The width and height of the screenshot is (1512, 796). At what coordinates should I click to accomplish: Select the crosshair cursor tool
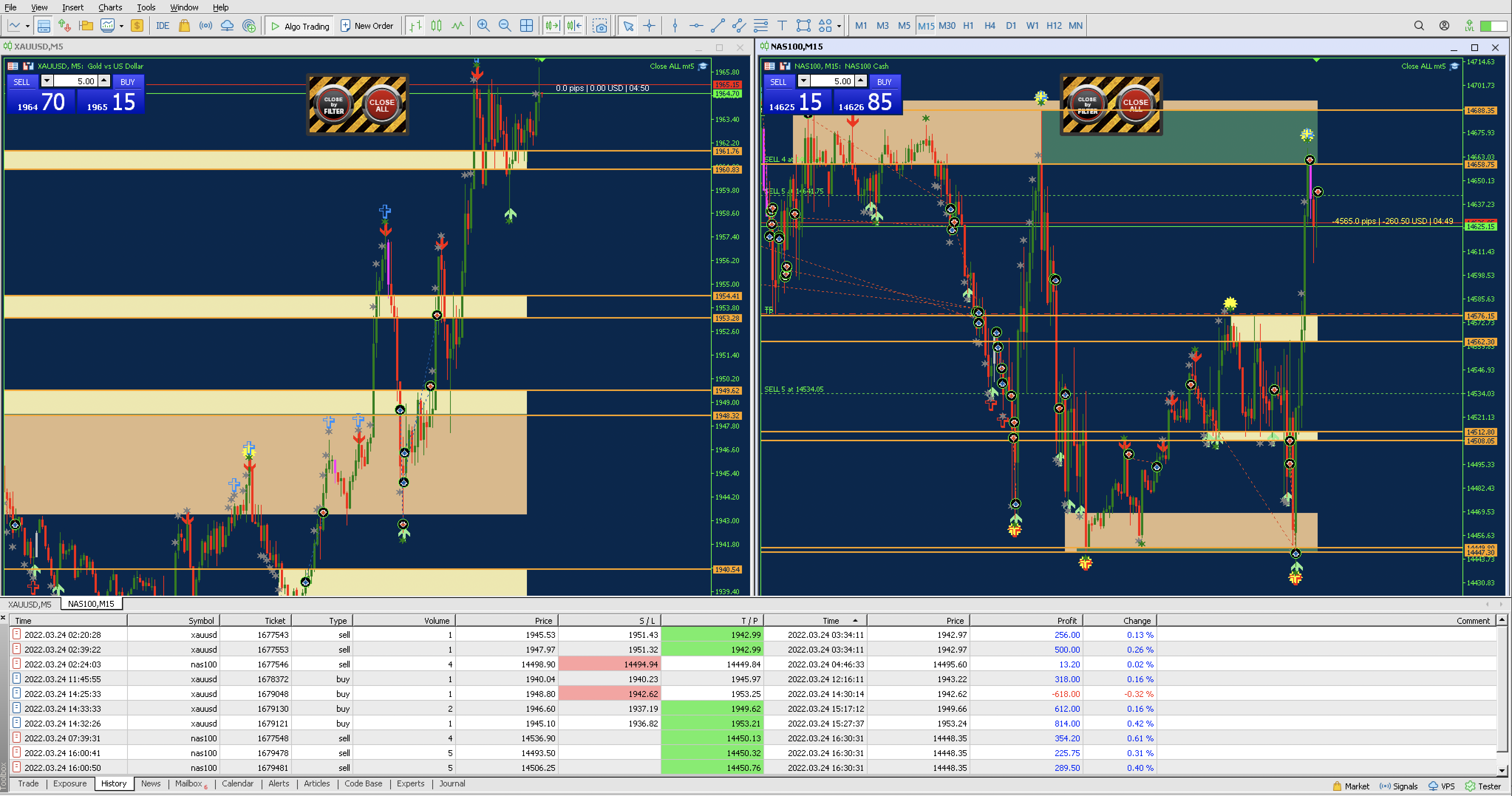(649, 26)
